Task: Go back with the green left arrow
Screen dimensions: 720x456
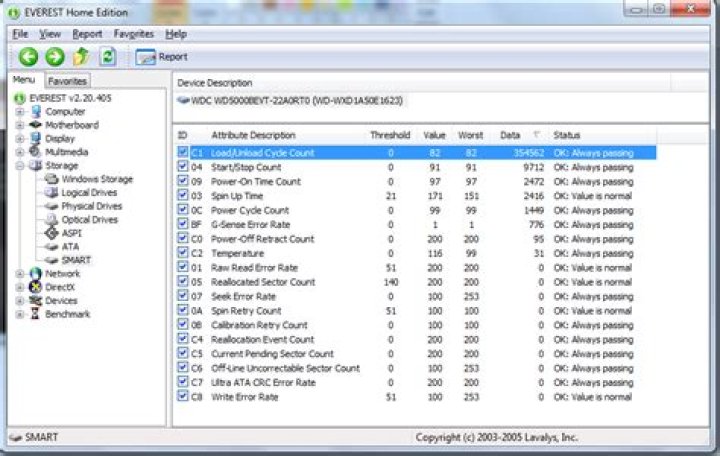Action: click(28, 57)
